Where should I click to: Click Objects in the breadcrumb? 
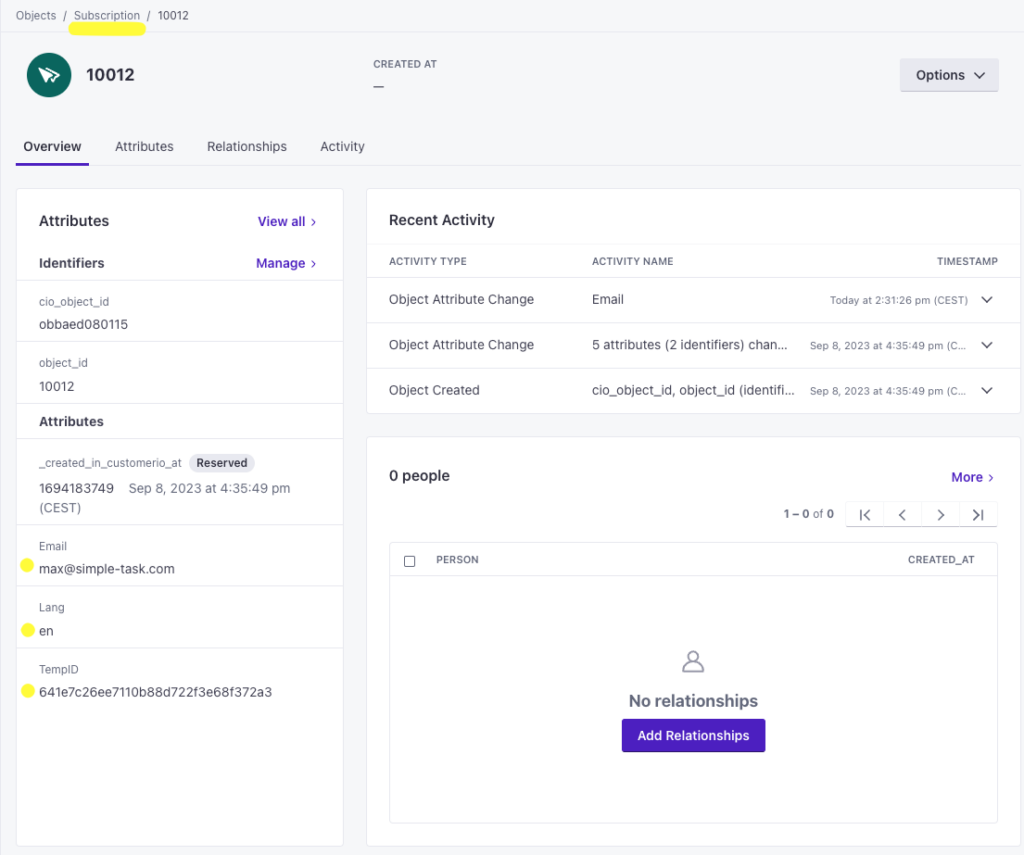pos(36,15)
